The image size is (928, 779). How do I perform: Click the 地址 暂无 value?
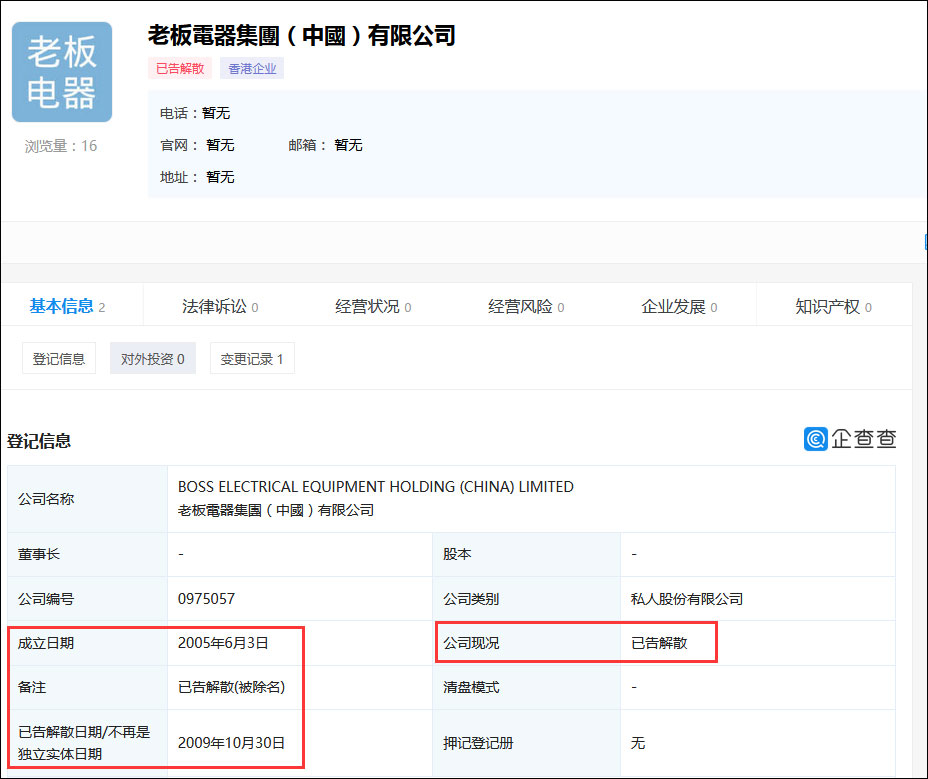coord(220,177)
